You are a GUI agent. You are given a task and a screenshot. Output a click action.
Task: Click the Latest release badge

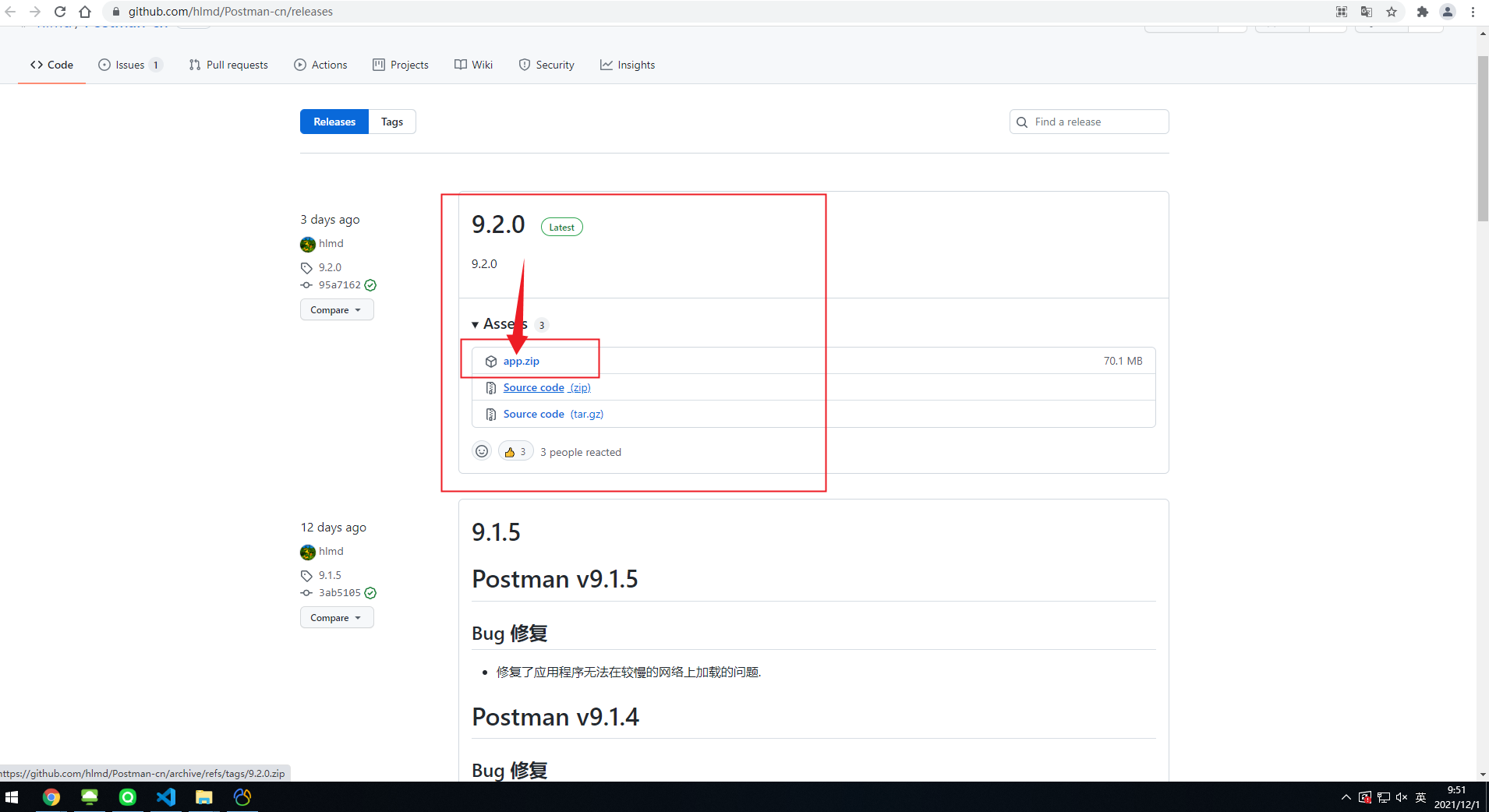pos(561,227)
